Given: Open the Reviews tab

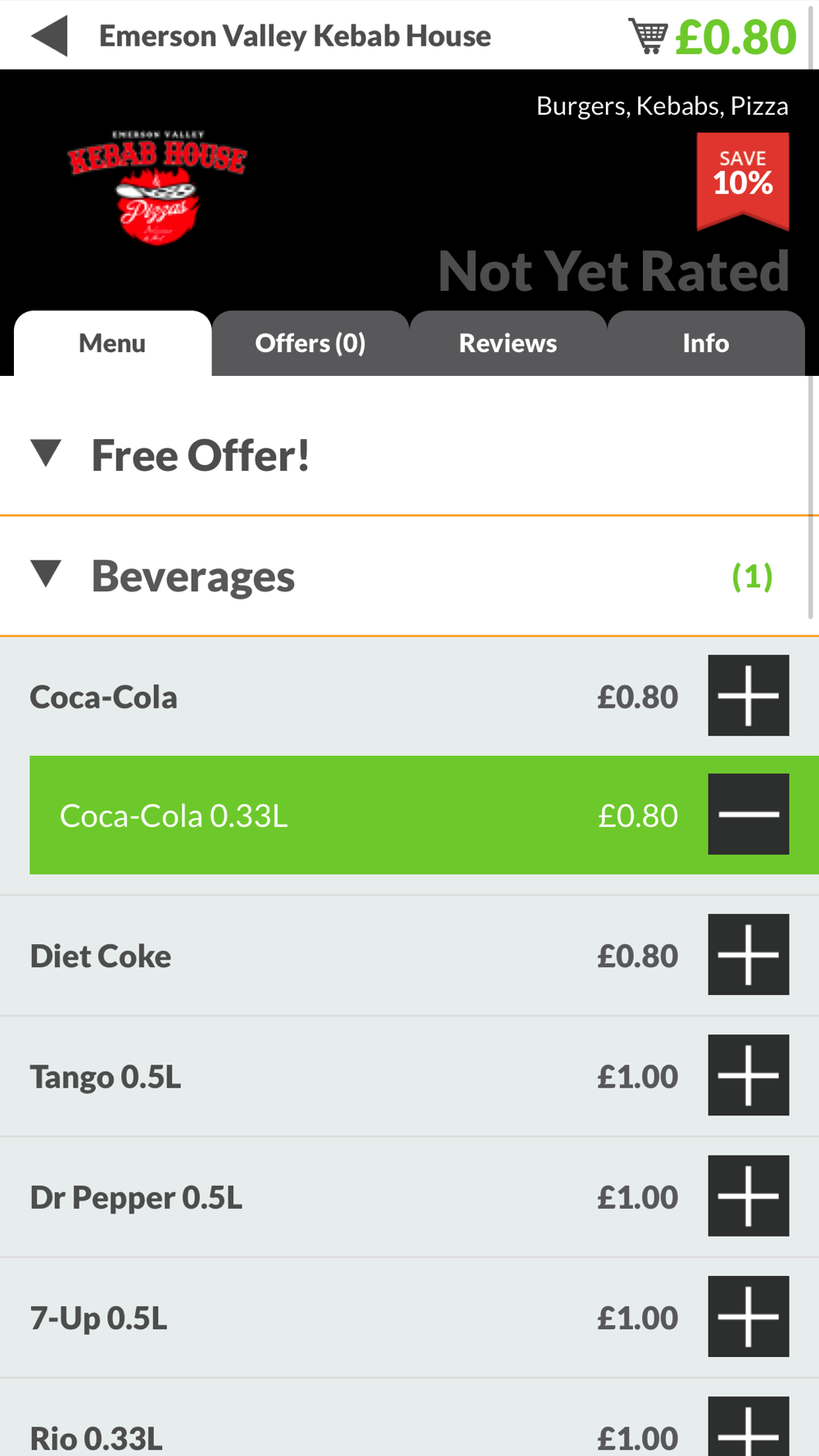Looking at the screenshot, I should [508, 343].
